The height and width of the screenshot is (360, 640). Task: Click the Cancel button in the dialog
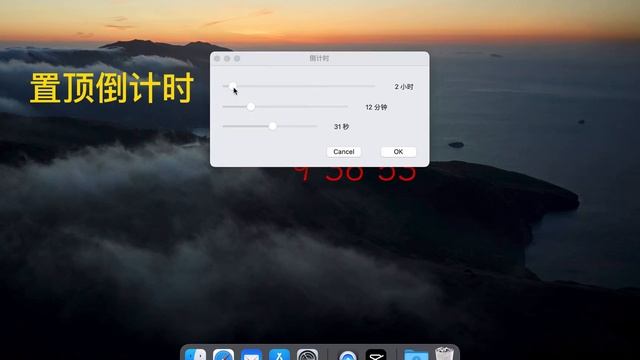pos(344,152)
